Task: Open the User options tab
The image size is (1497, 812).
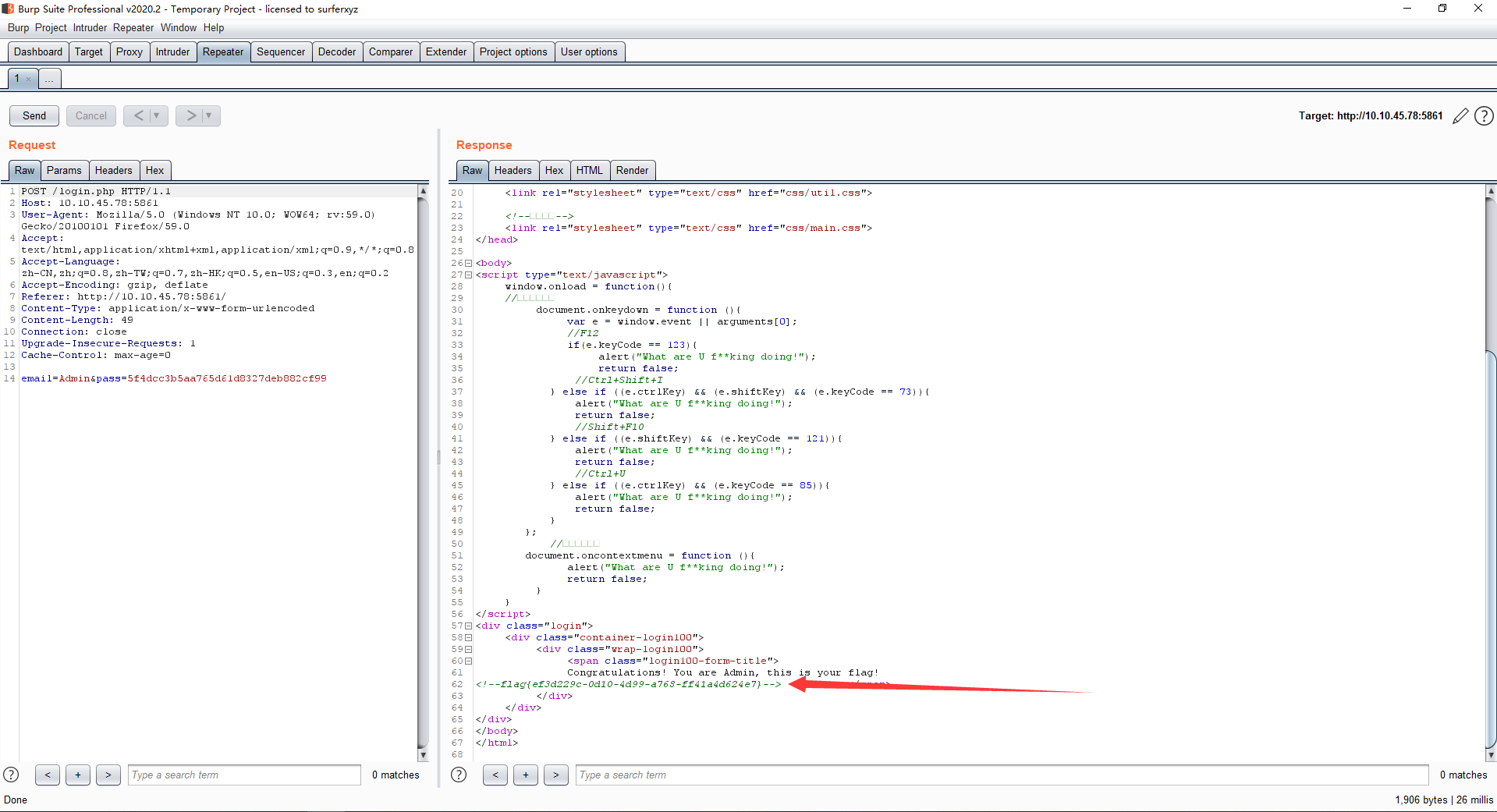Action: tap(589, 51)
